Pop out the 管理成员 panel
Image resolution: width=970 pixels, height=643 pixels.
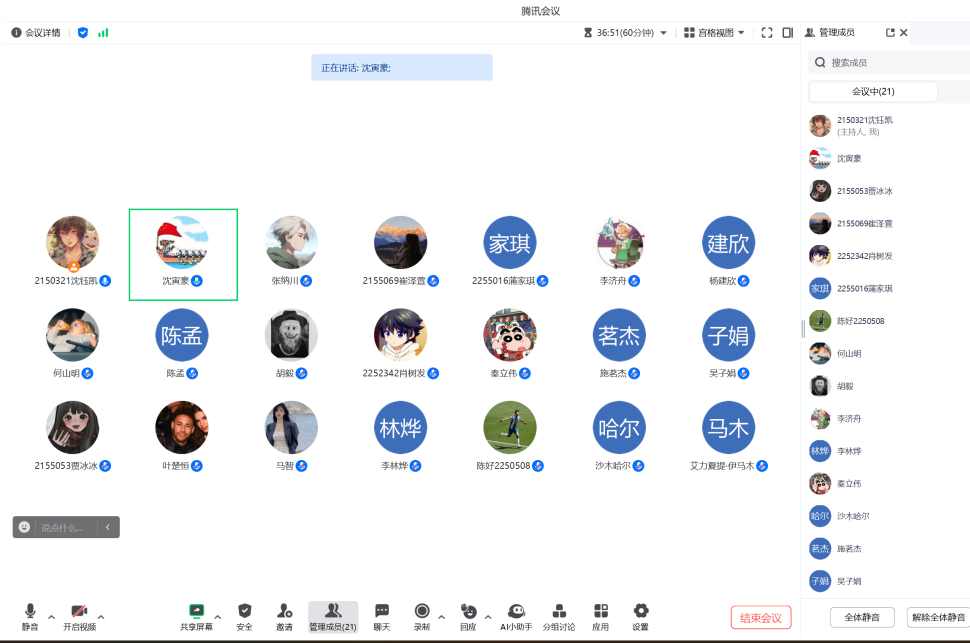[890, 33]
